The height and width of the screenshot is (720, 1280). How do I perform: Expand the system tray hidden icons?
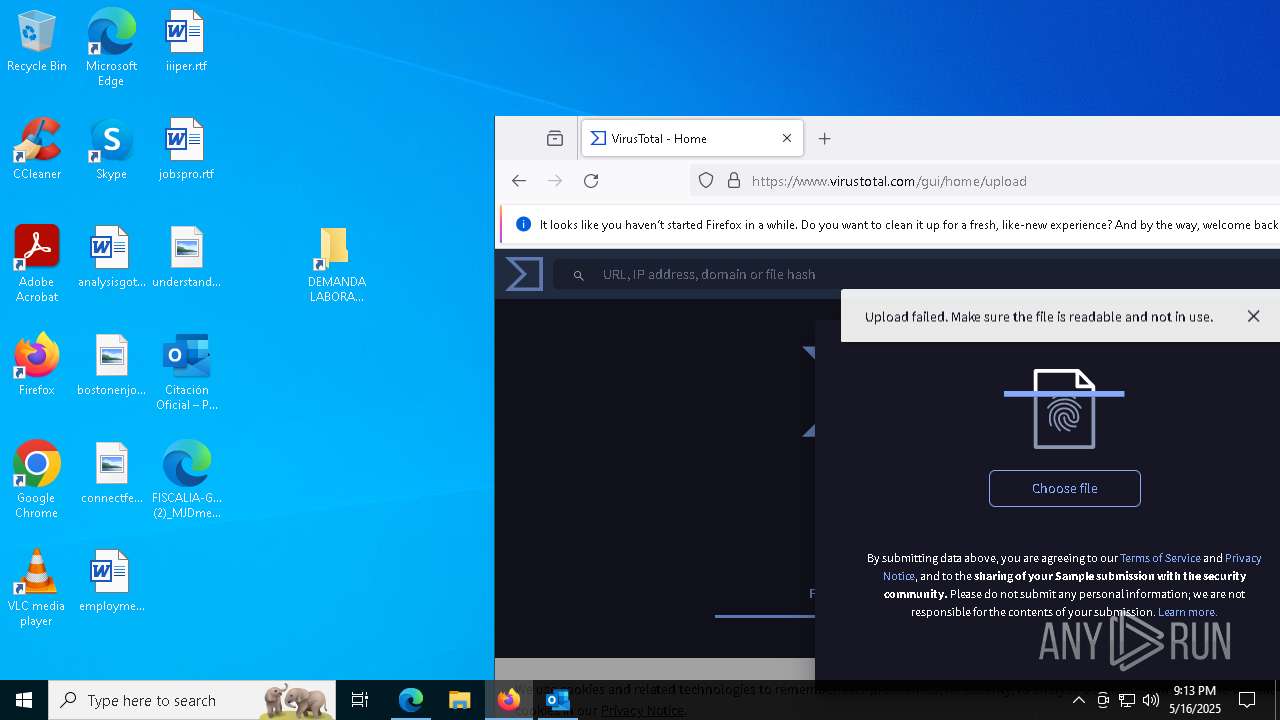click(x=1078, y=700)
